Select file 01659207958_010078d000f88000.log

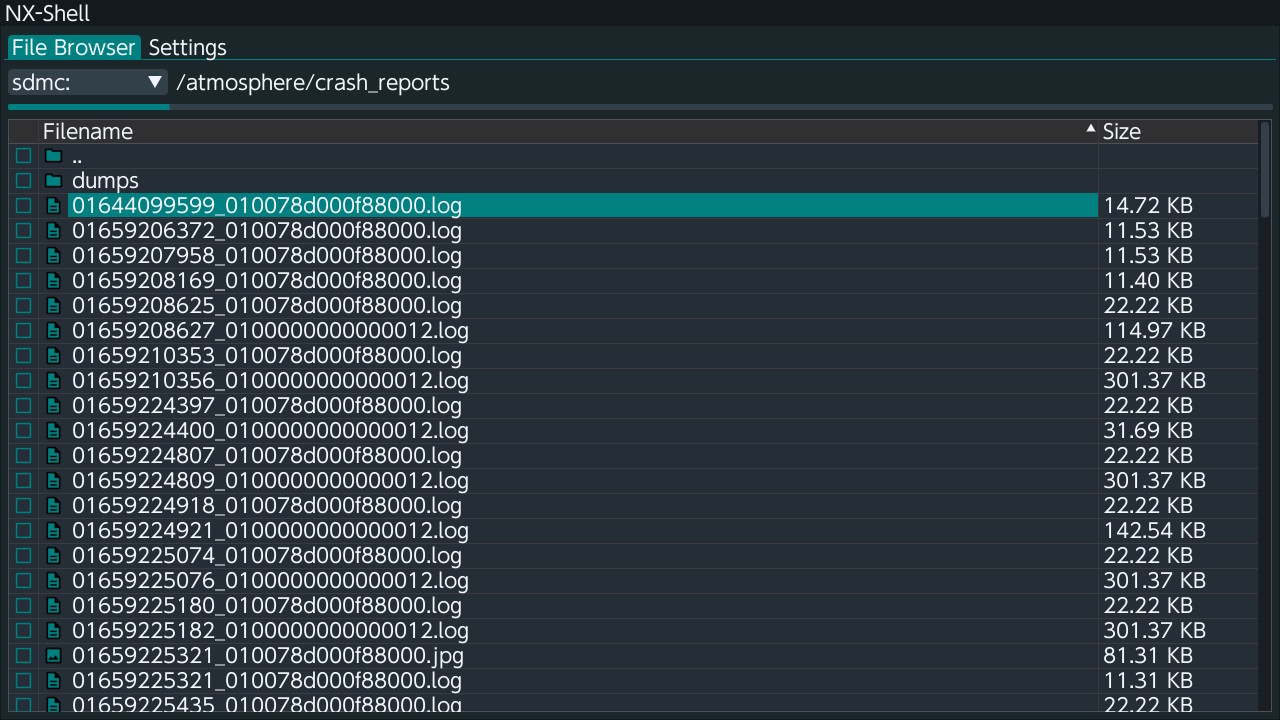pyautogui.click(x=583, y=256)
